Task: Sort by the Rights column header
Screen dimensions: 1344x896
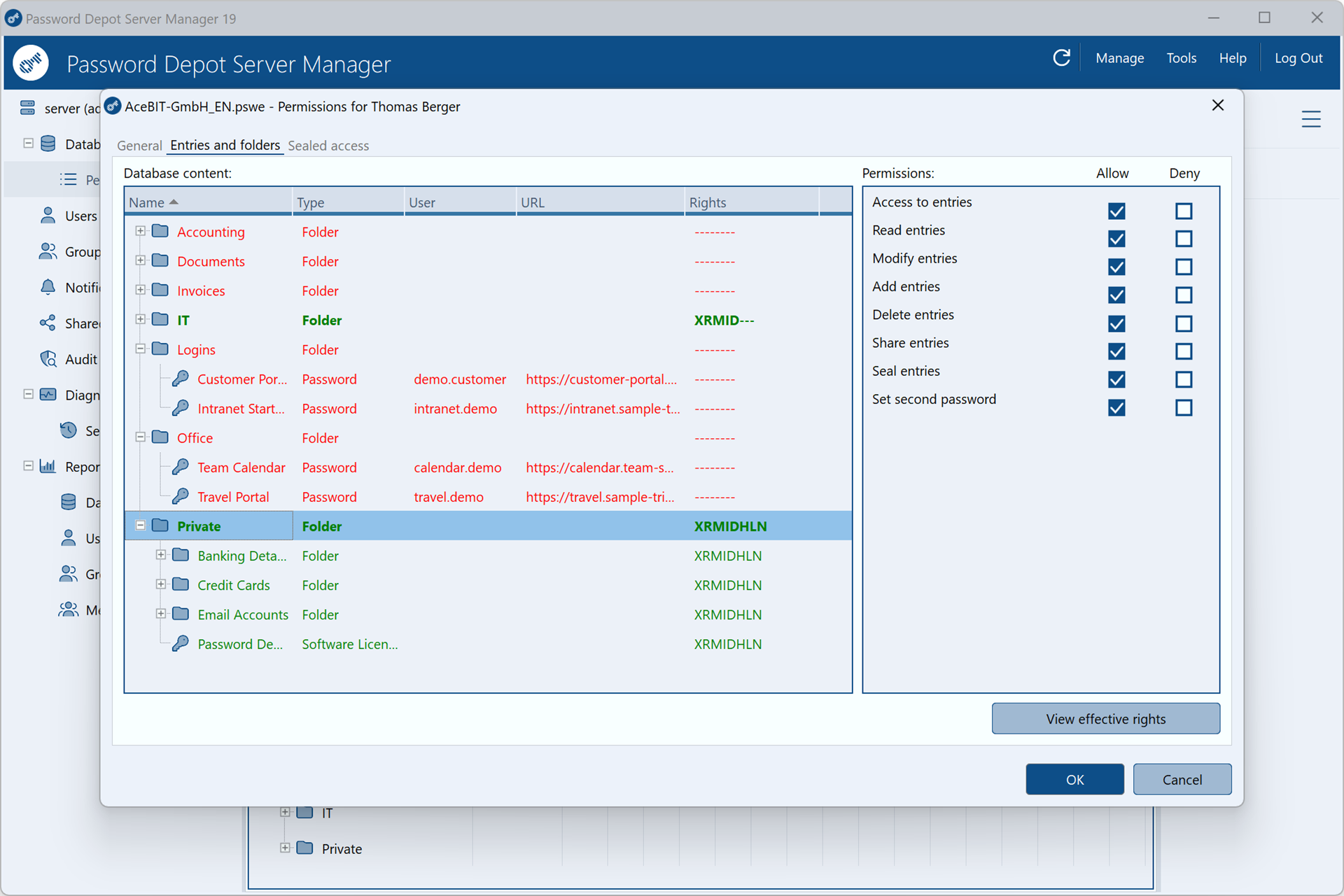Action: click(x=751, y=202)
